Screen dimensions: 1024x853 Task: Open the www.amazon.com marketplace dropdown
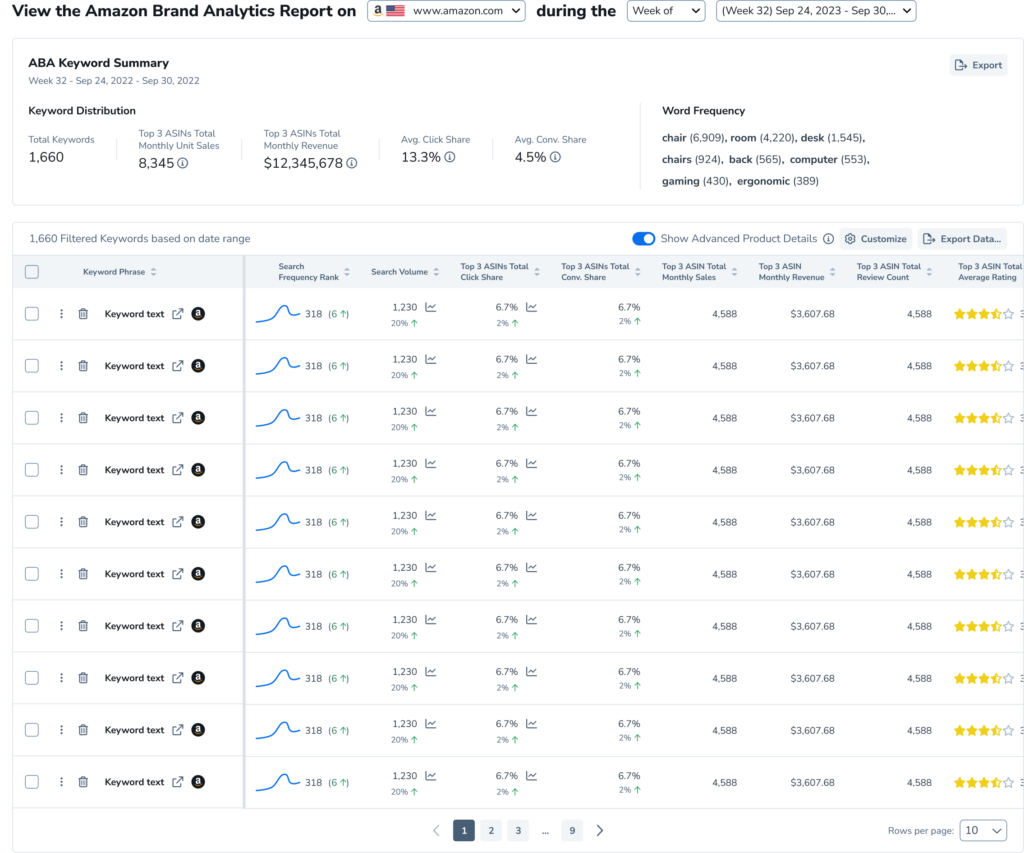(446, 11)
